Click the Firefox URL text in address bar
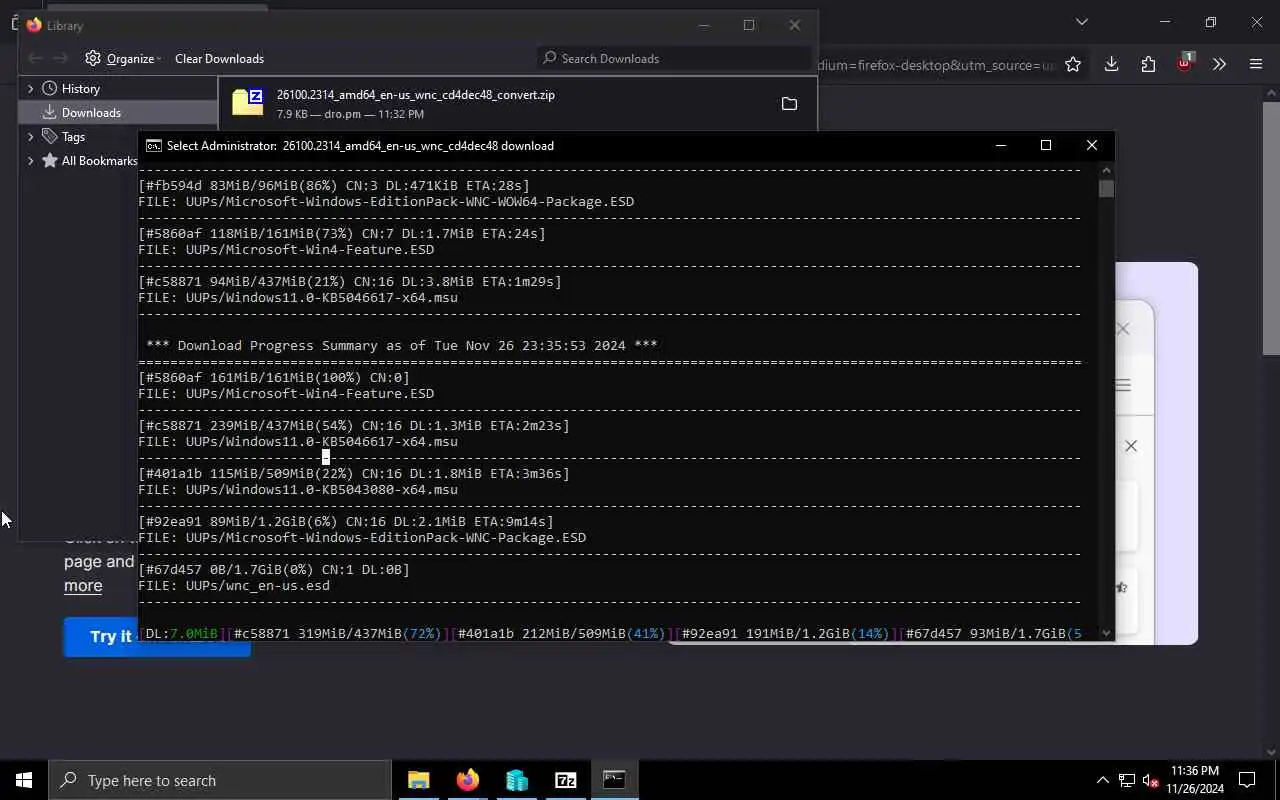 (936, 65)
